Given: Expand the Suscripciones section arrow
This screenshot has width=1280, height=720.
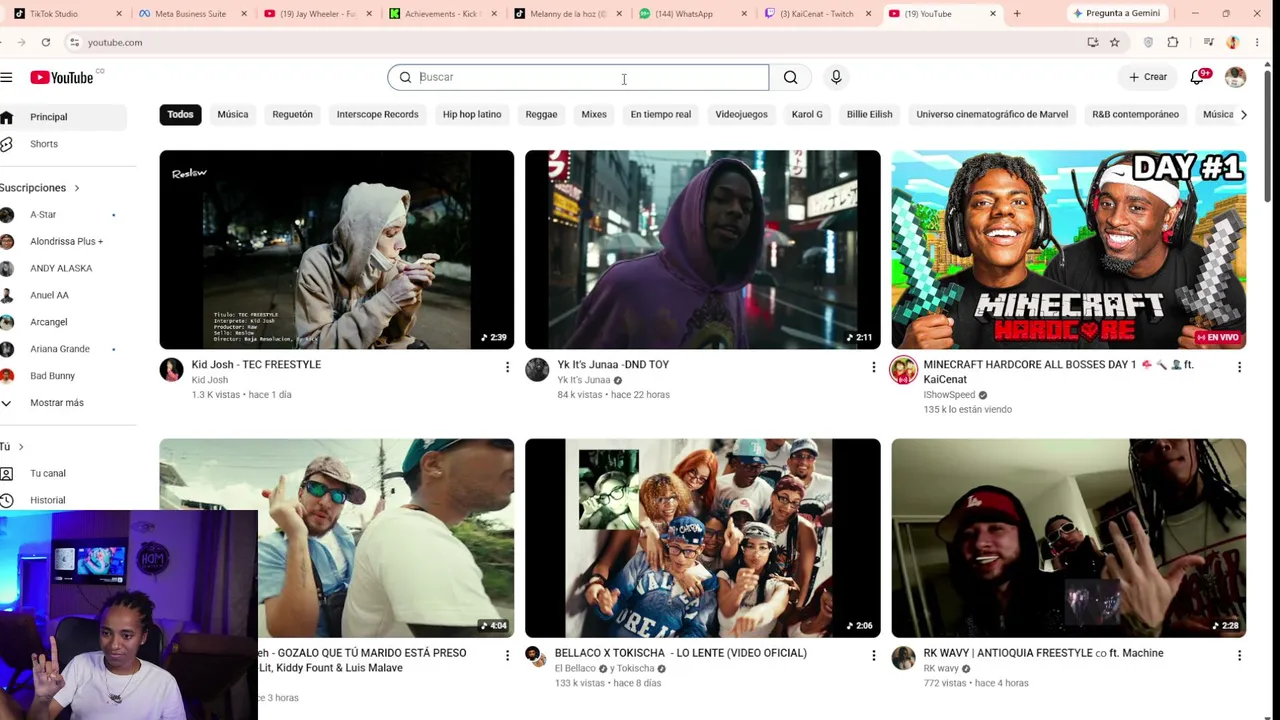Looking at the screenshot, I should (x=76, y=188).
